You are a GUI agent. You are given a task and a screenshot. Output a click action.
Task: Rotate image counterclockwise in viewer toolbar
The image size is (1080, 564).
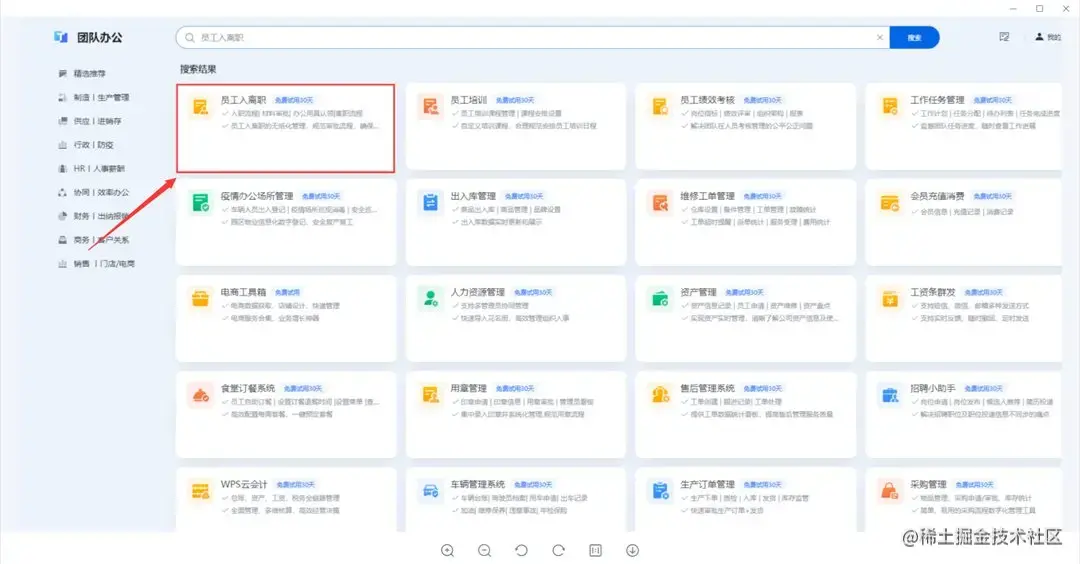[521, 550]
